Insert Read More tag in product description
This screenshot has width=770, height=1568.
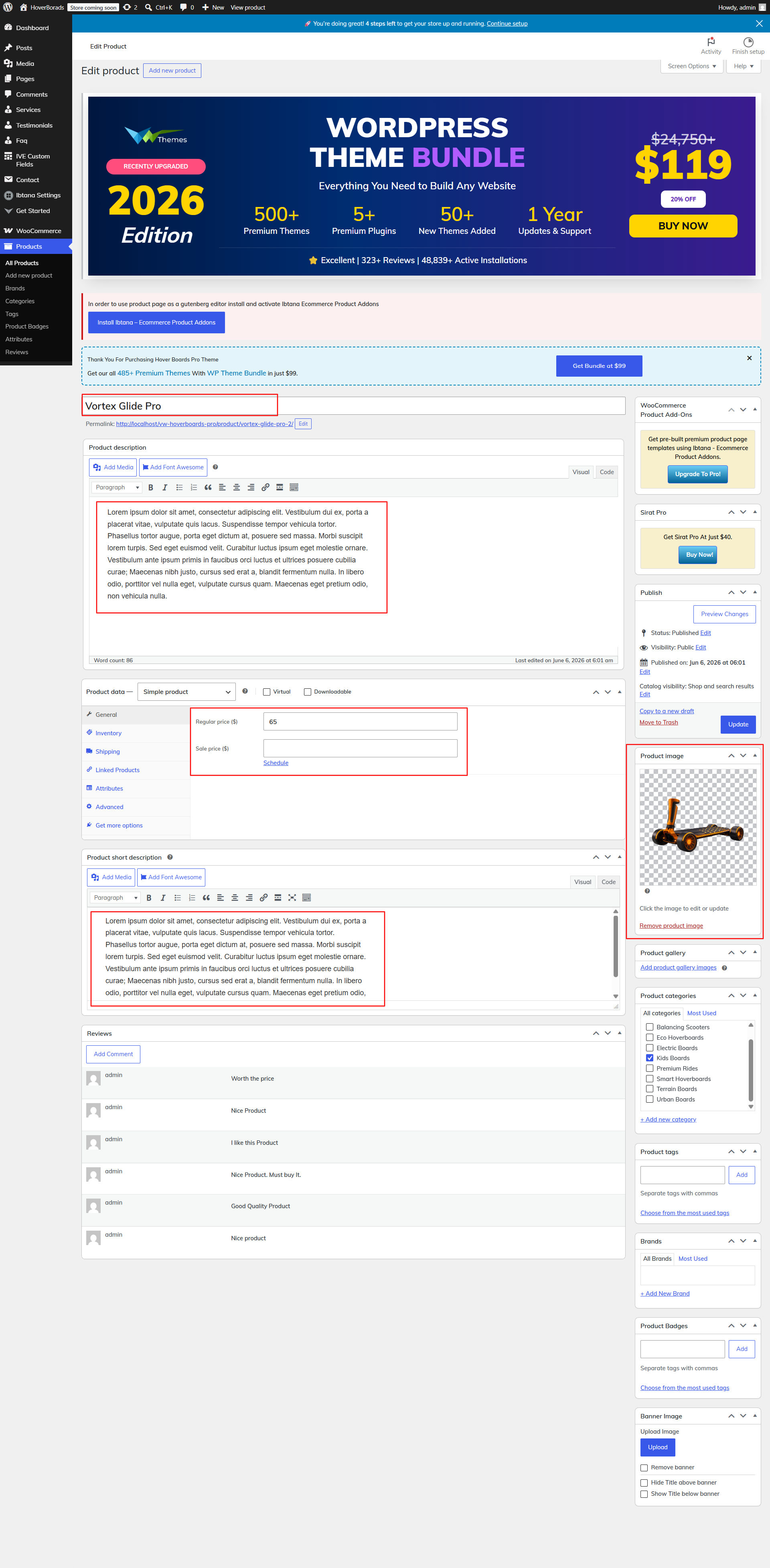click(x=280, y=487)
